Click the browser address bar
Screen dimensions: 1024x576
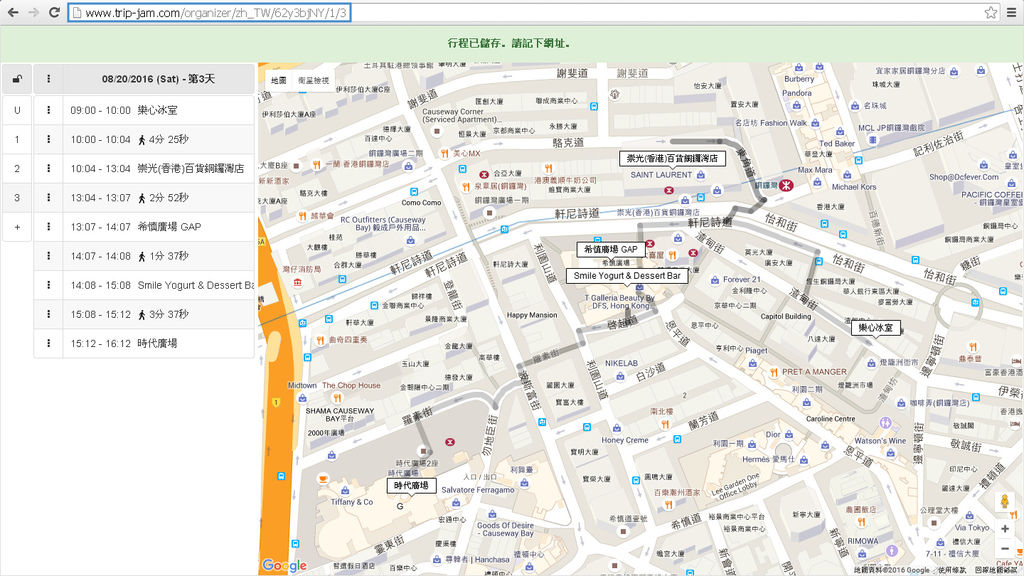click(x=209, y=12)
